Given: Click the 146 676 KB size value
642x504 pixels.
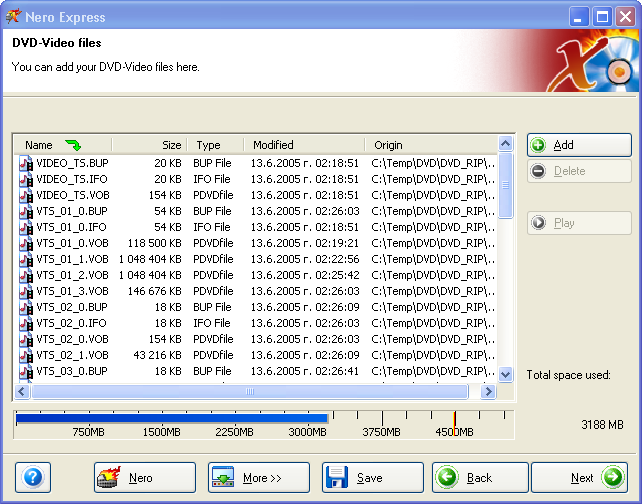Looking at the screenshot, I should click(x=154, y=291).
